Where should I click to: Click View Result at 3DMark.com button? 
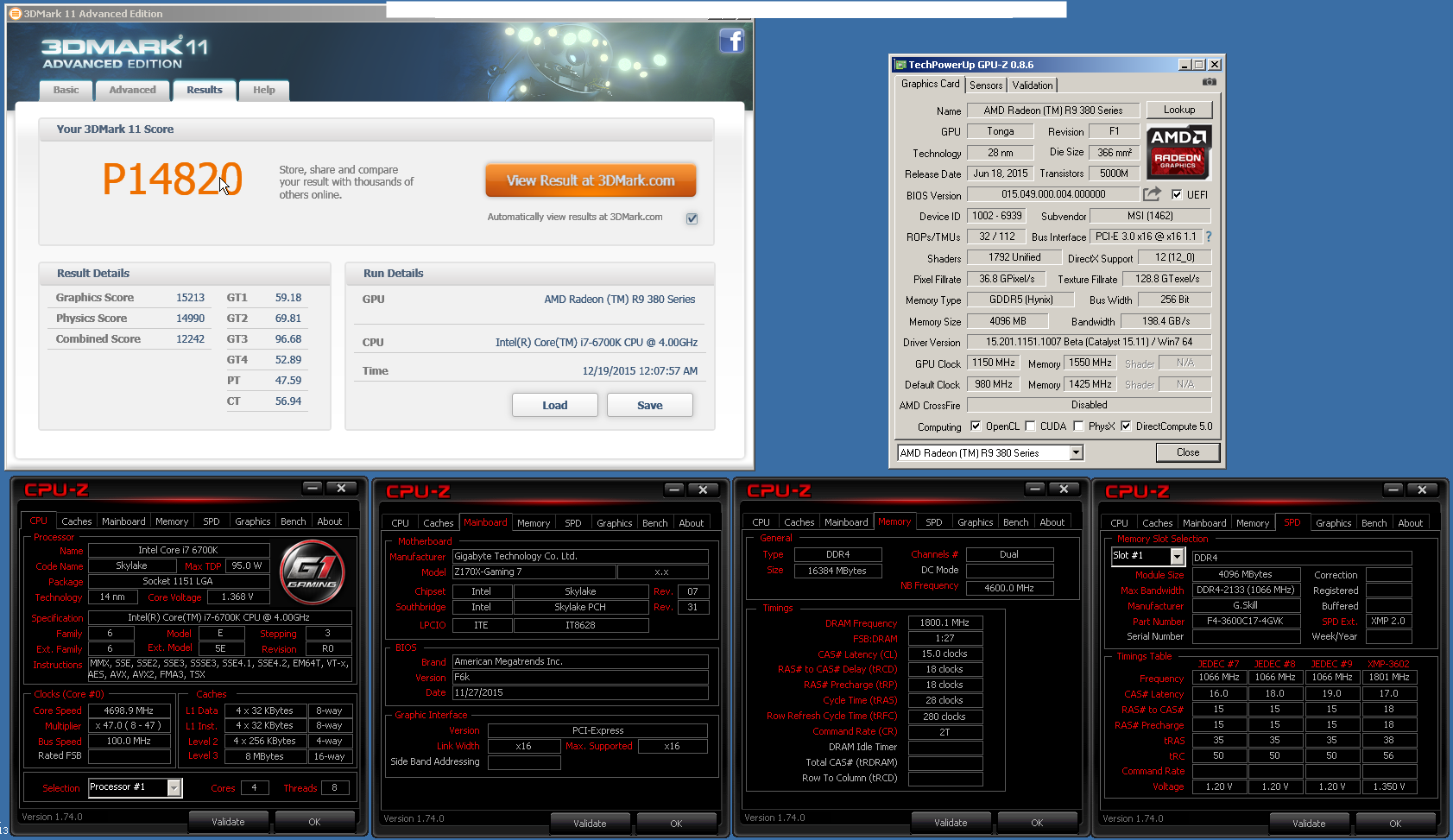[x=591, y=180]
